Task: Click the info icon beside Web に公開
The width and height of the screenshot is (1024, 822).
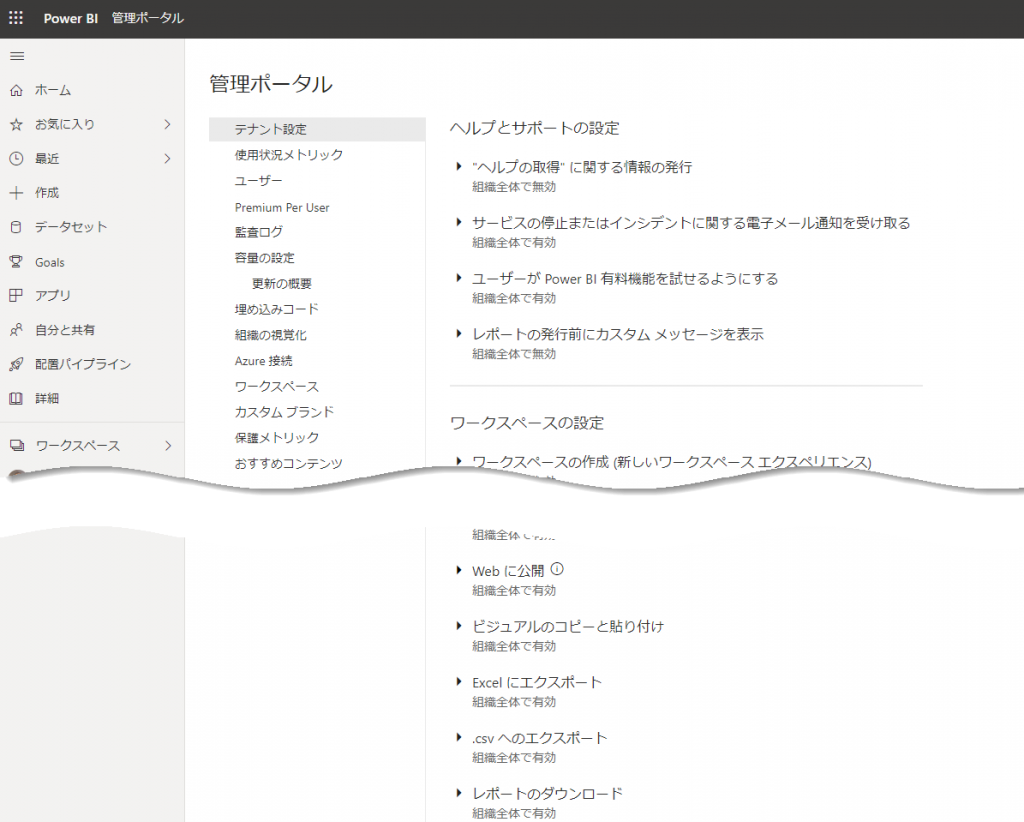Action: (558, 570)
